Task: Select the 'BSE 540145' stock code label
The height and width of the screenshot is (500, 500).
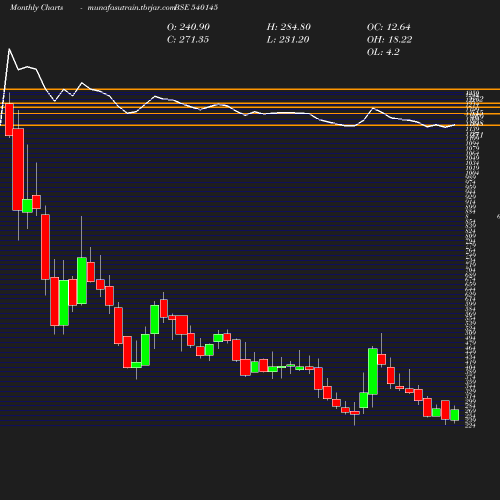Action: 196,7
